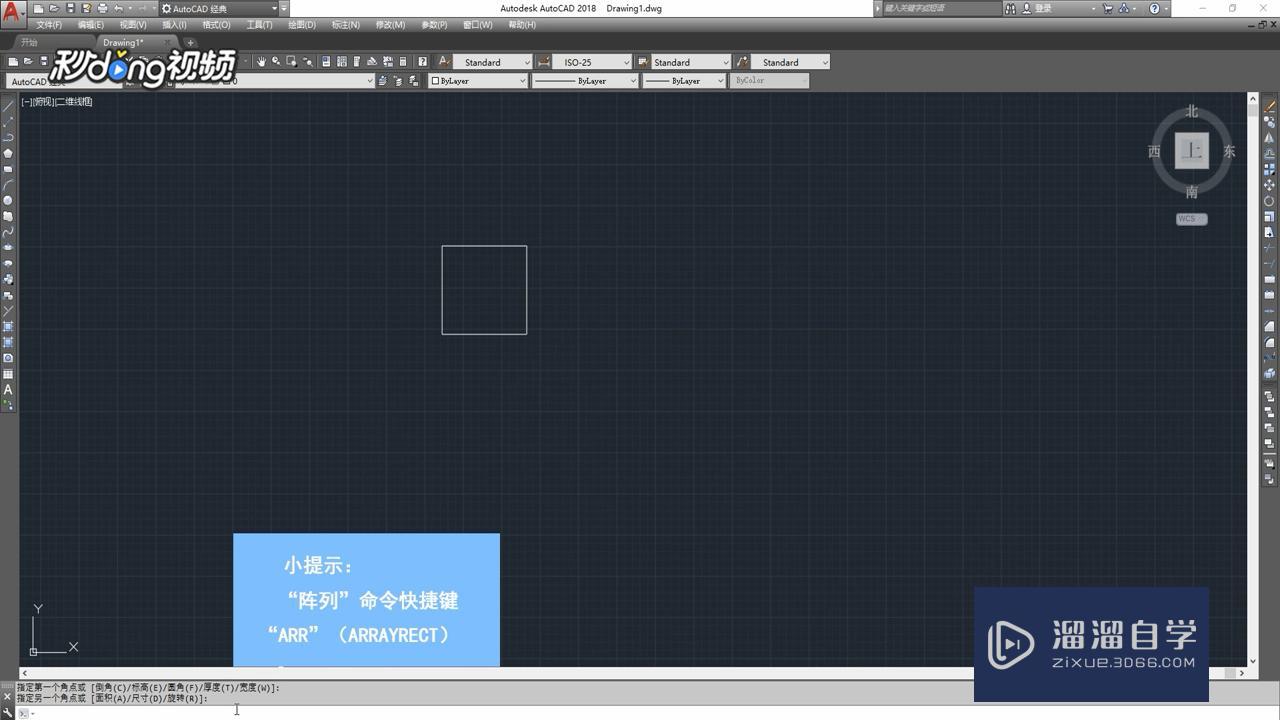Open the DesignCenter icon
Image resolution: width=1280 pixels, height=720 pixels.
(x=342, y=62)
